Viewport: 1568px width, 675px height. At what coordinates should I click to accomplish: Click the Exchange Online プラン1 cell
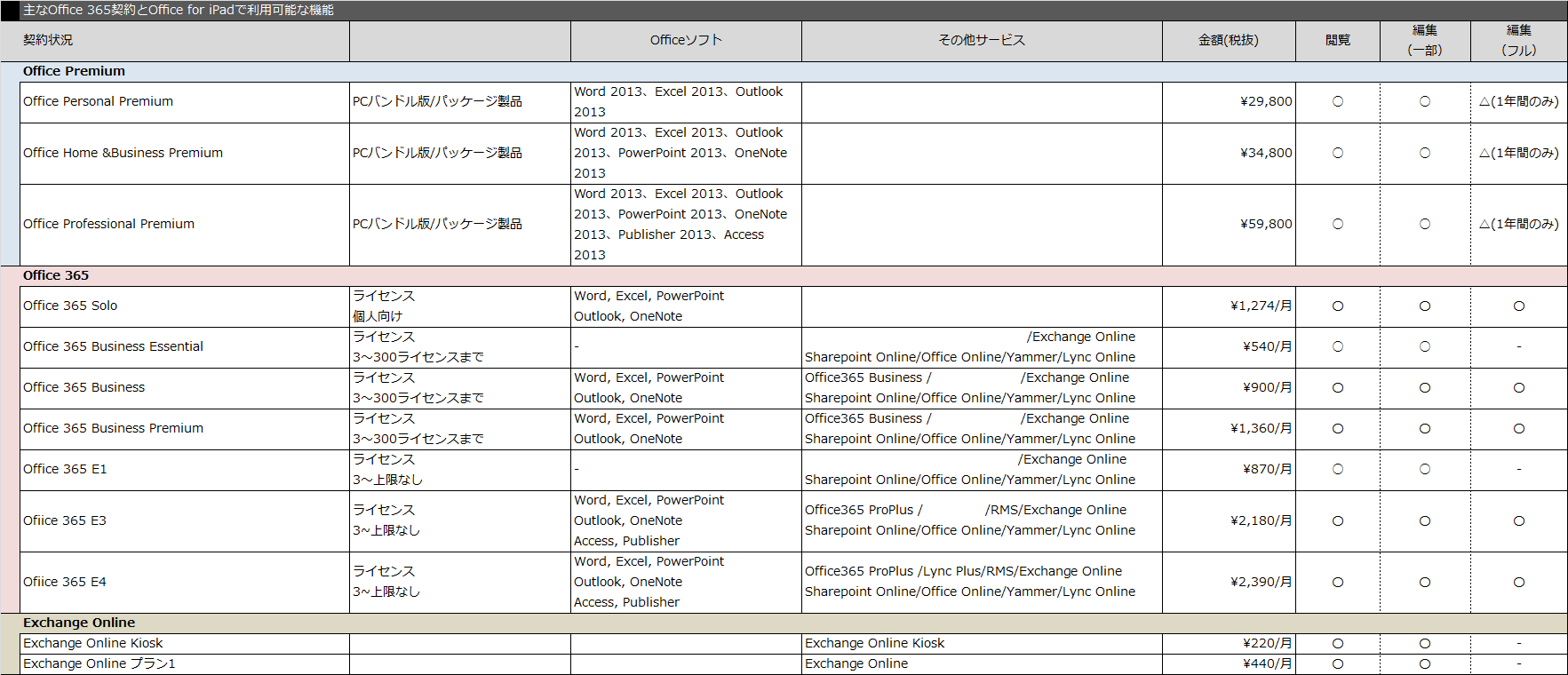[x=185, y=664]
